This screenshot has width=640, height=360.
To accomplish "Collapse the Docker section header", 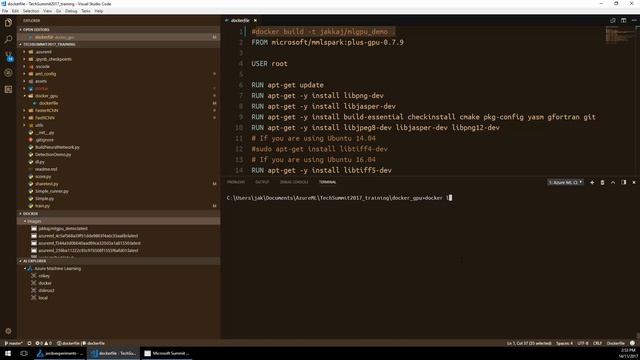I will coord(118,213).
